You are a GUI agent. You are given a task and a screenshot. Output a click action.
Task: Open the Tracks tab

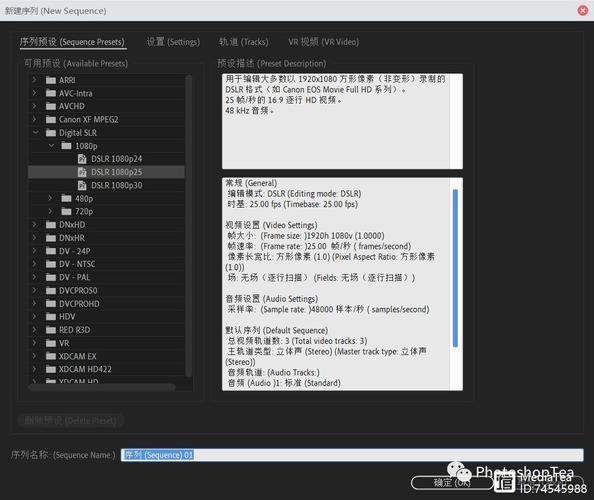244,42
